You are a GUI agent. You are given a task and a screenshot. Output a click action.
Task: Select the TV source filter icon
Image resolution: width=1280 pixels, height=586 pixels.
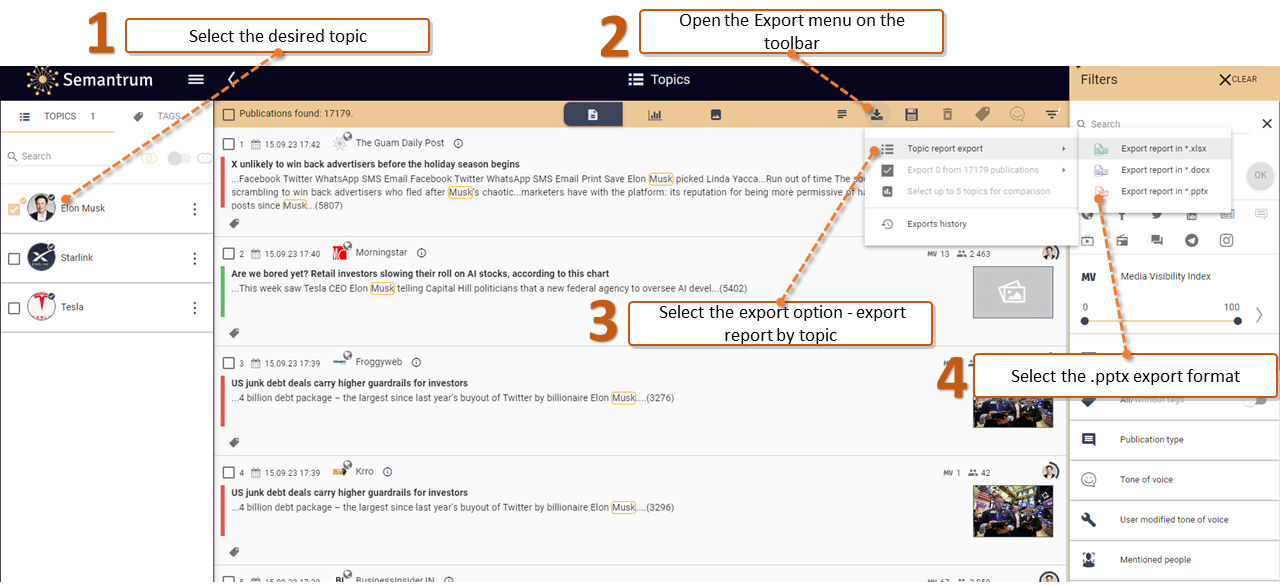click(x=1088, y=240)
